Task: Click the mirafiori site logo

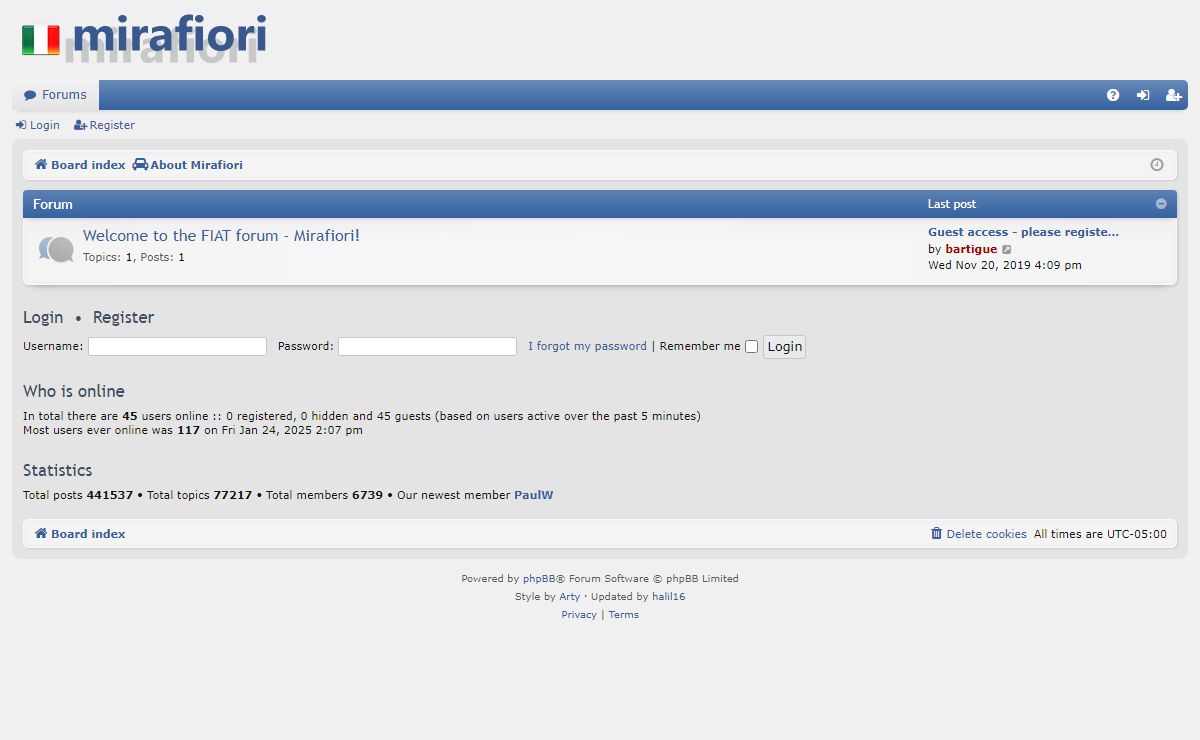Action: pyautogui.click(x=144, y=38)
